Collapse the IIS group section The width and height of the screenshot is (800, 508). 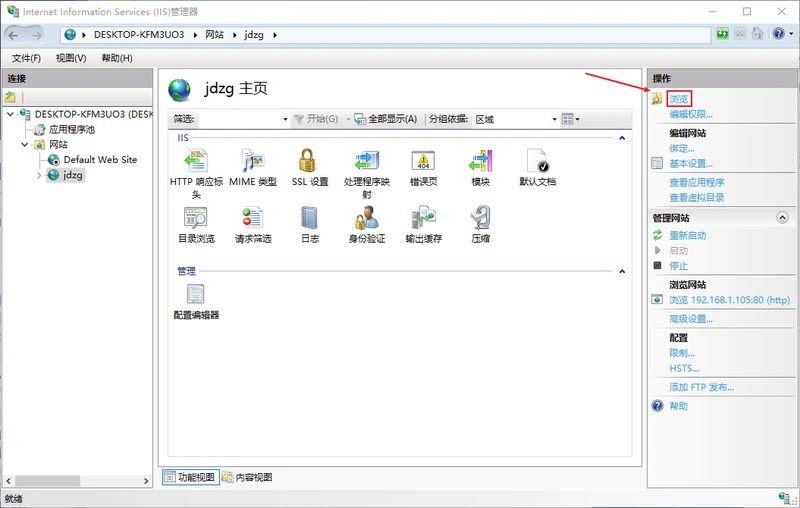[x=622, y=138]
